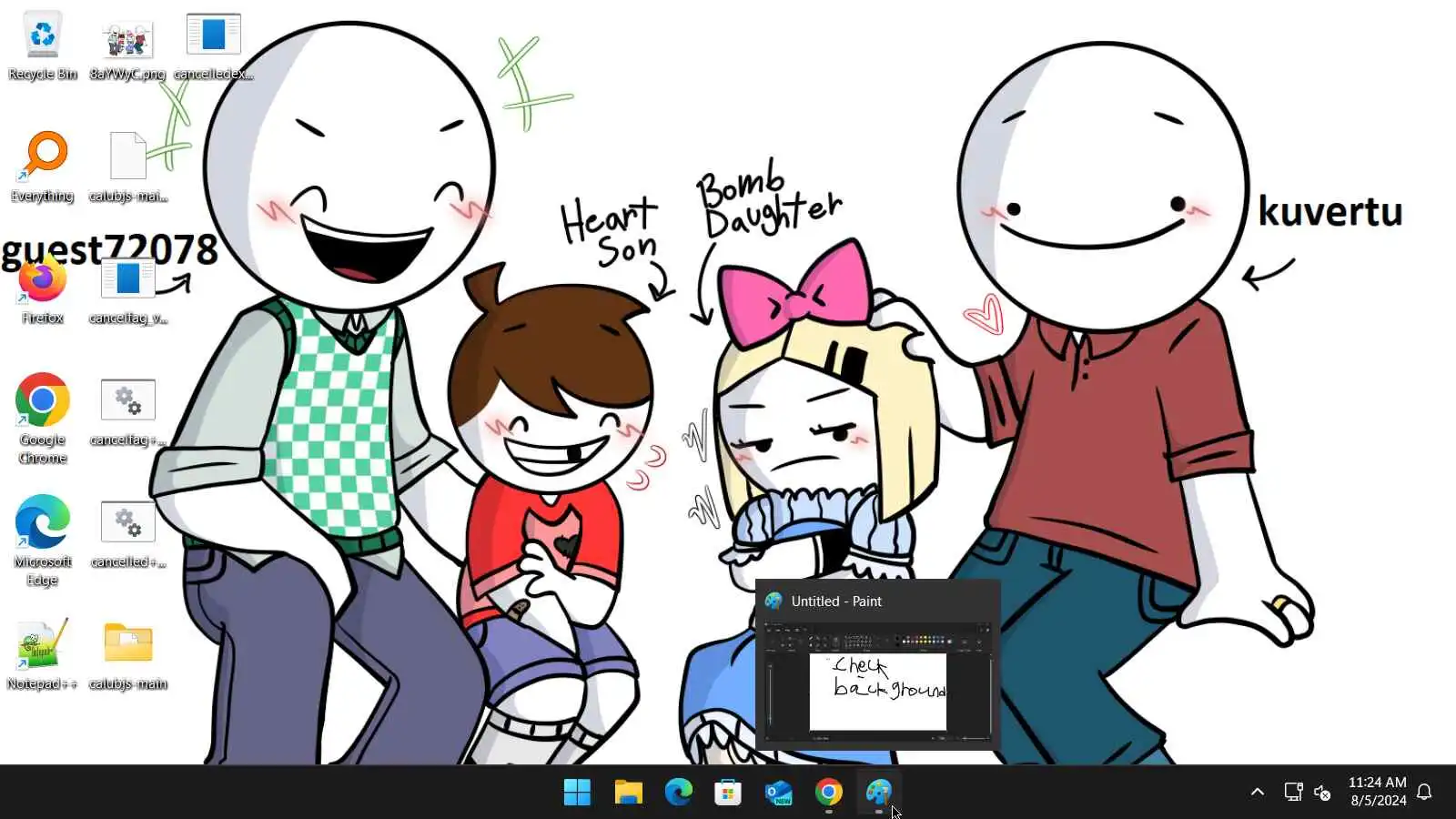The image size is (1456, 819).
Task: Open Outlook (new) from the taskbar
Action: pyautogui.click(x=778, y=793)
